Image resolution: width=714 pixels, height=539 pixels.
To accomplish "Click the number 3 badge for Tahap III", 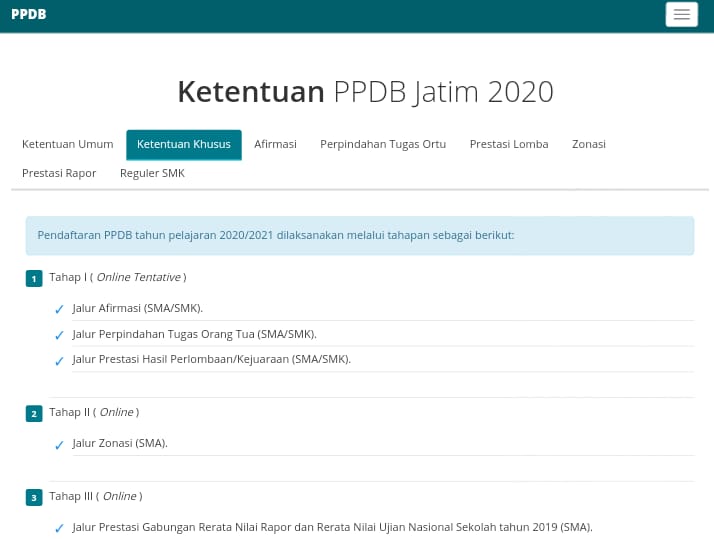I will point(34,498).
